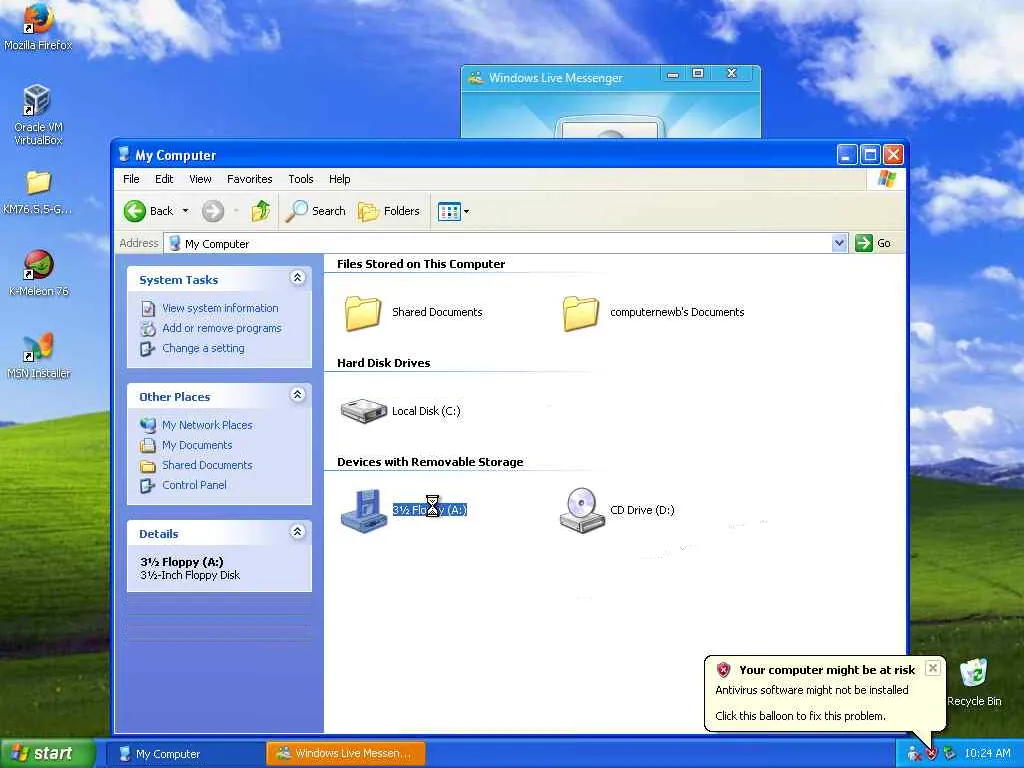1024x768 pixels.
Task: Click the taskbar clock showing 10:24 AM
Action: pyautogui.click(x=987, y=754)
